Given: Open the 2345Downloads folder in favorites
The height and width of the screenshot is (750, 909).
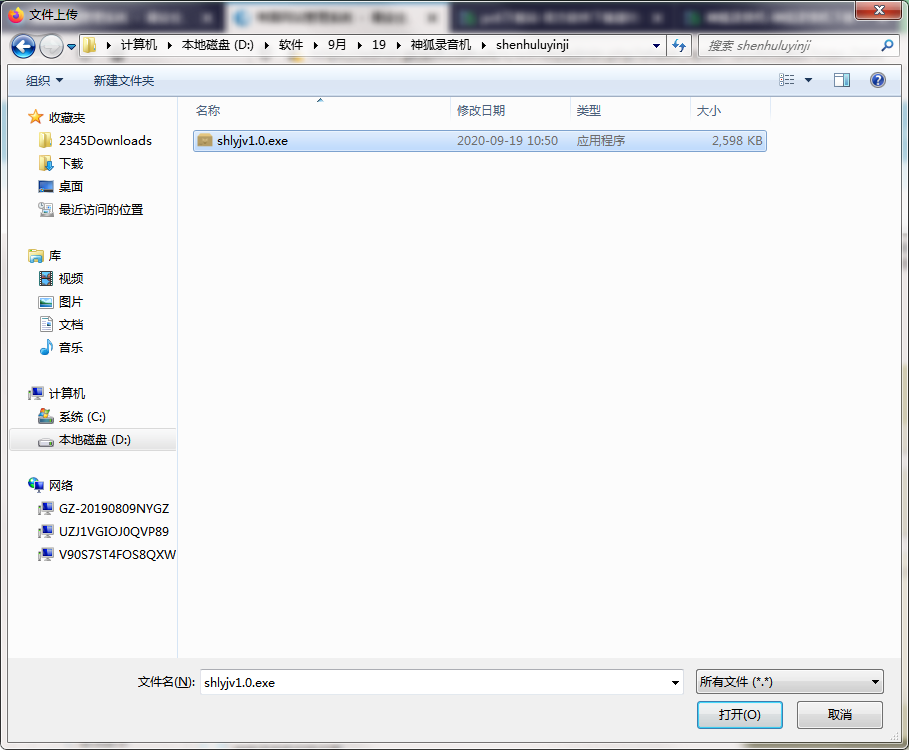Looking at the screenshot, I should 105,140.
